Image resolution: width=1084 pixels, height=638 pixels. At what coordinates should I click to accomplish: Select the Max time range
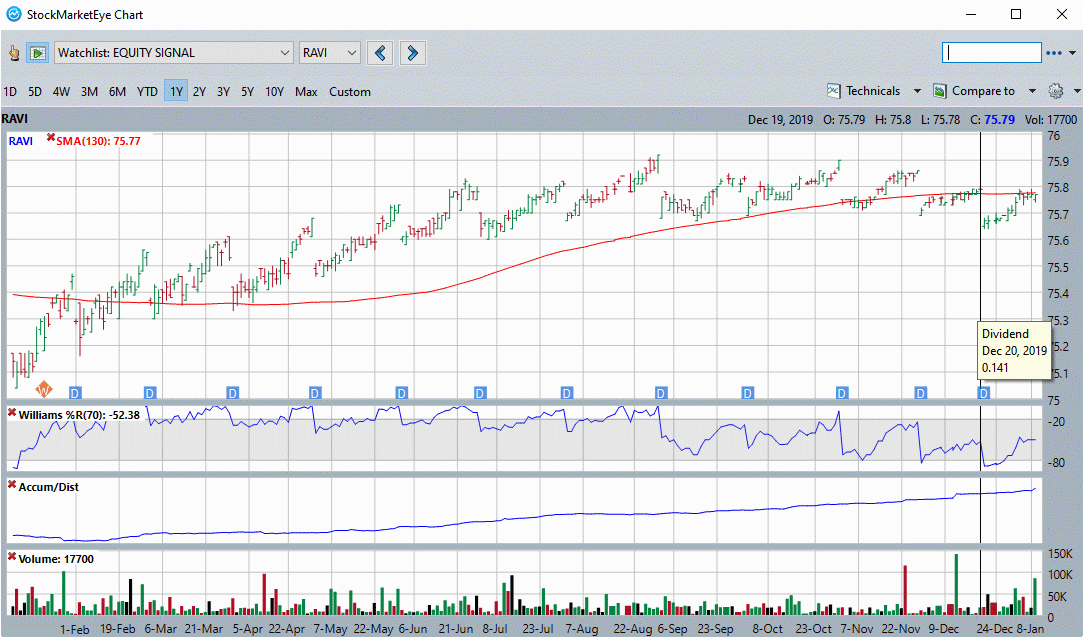coord(306,91)
